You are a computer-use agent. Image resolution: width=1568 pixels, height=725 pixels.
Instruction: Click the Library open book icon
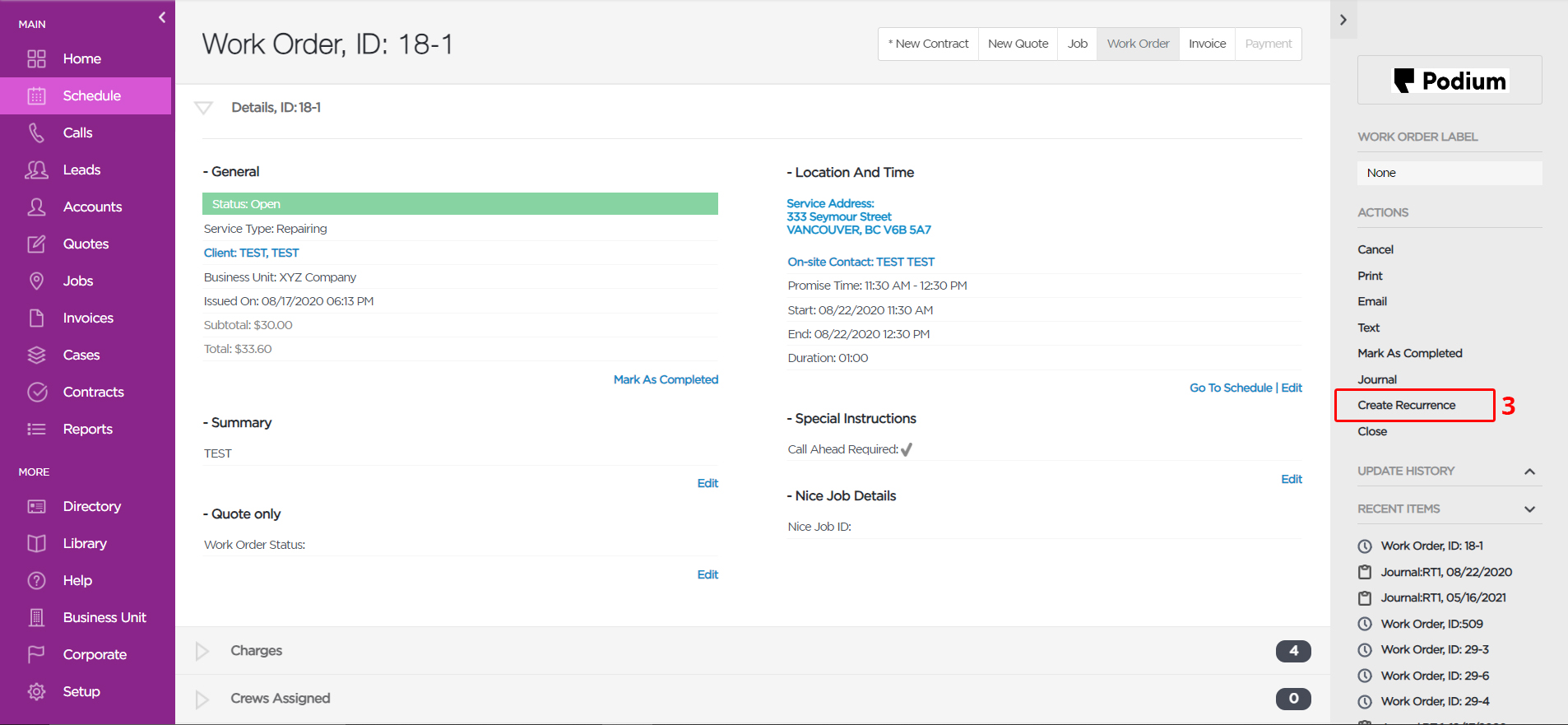[36, 543]
